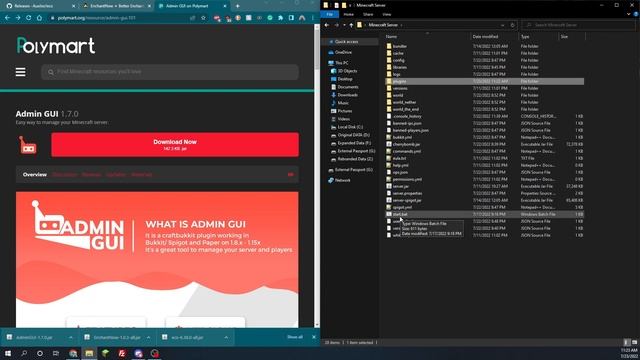Switch to the EnchantNow browser tab
This screenshot has width=640, height=360.
tap(116, 6)
